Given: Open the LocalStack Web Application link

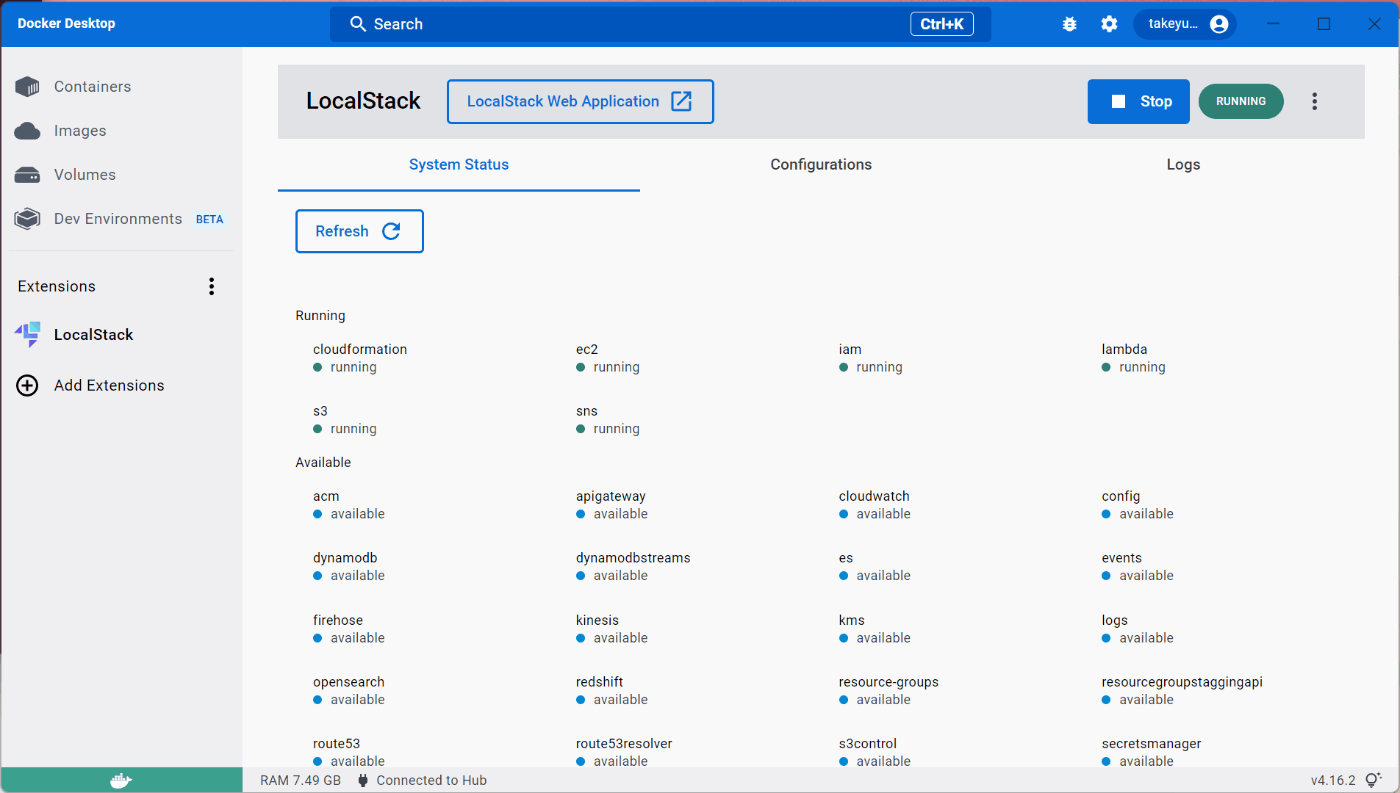Looking at the screenshot, I should tap(580, 101).
